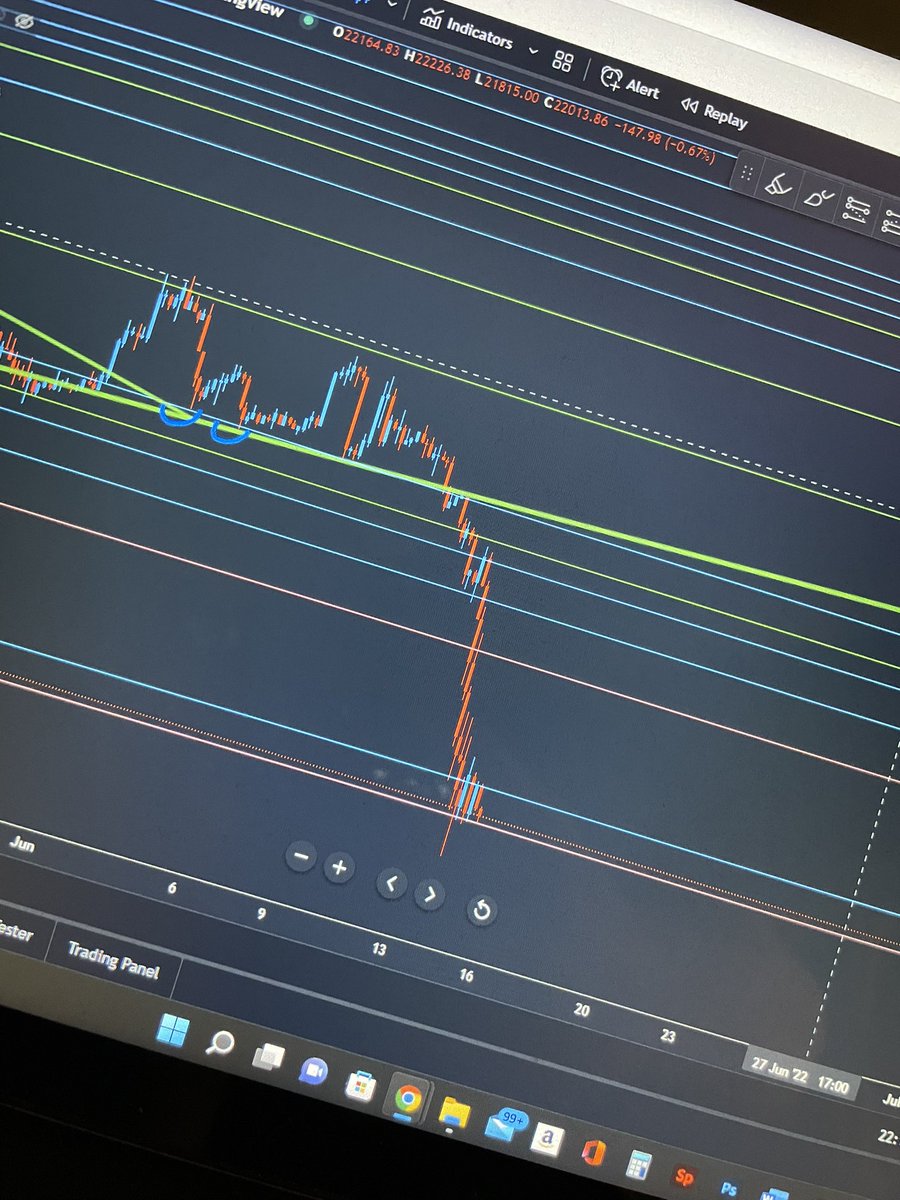This screenshot has width=900, height=1200.
Task: Open the four-square indicator templates icon
Action: [x=562, y=61]
